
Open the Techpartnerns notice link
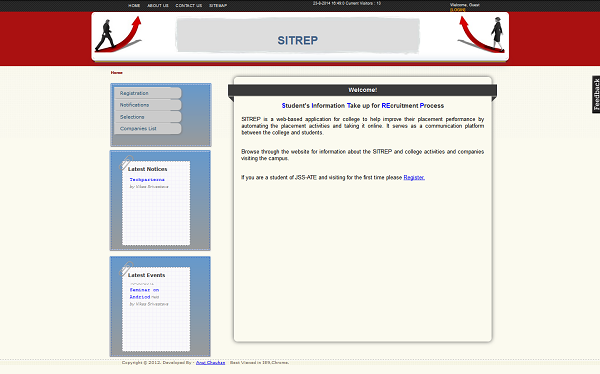pyautogui.click(x=147, y=180)
